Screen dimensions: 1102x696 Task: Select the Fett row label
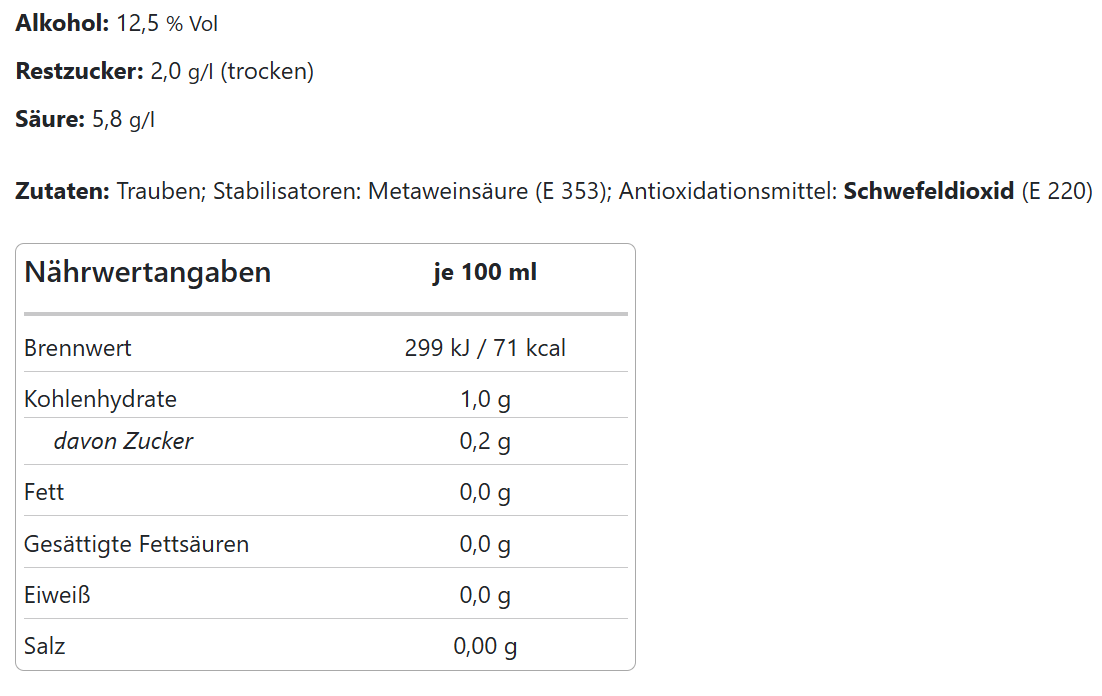[44, 492]
